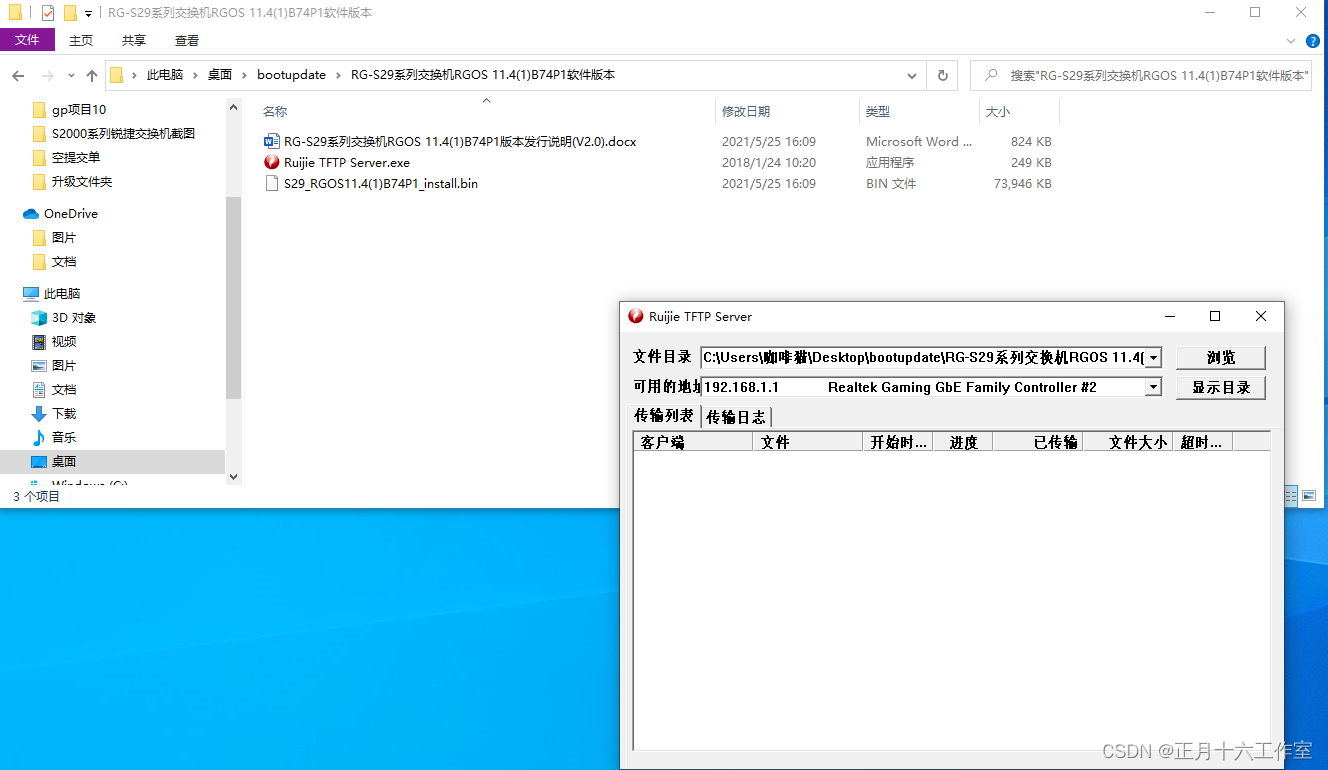
Task: Click the Ruijie logo in TFTP Server title bar
Action: 636,316
